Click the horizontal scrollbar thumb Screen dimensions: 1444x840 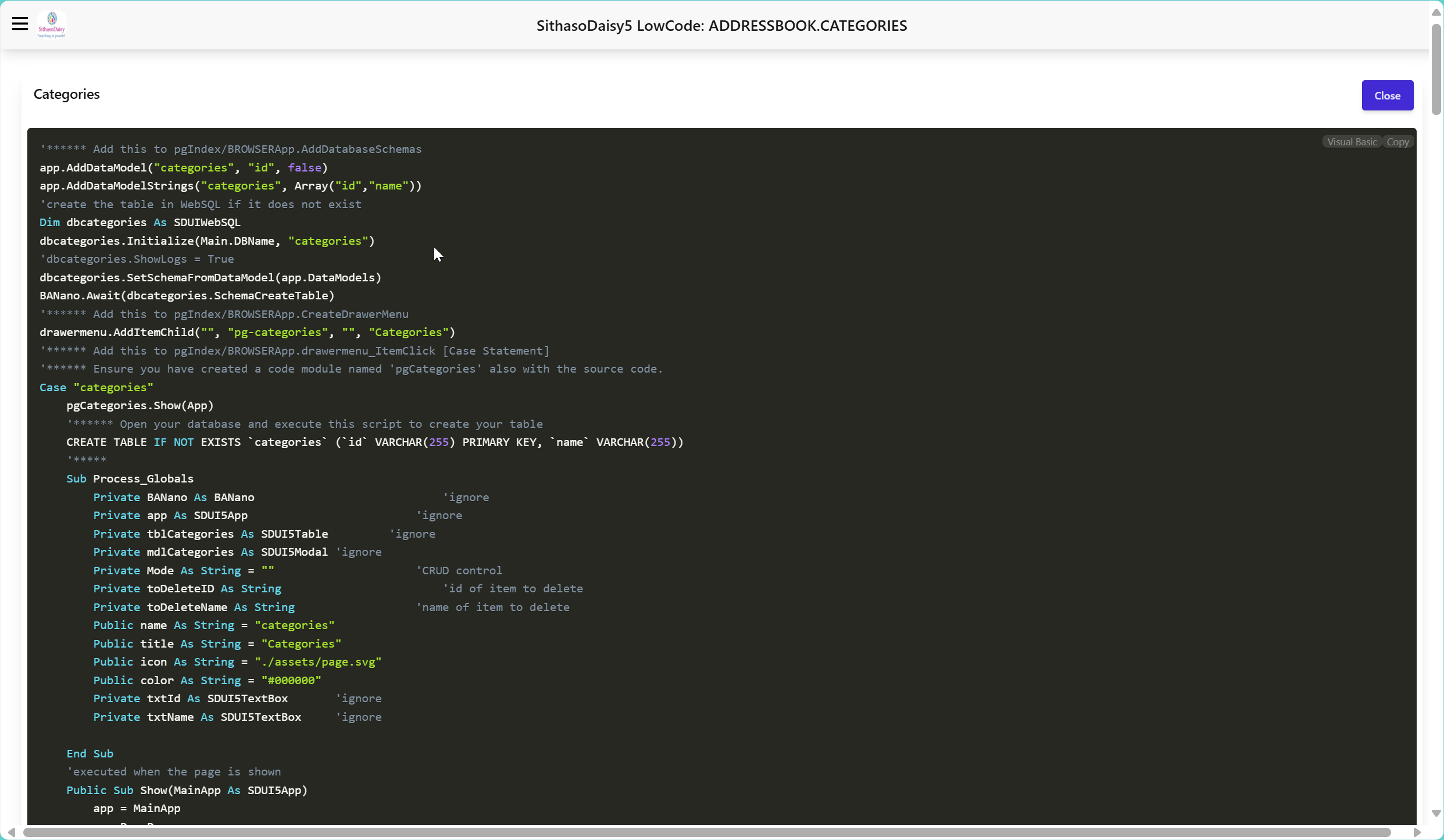coord(706,832)
